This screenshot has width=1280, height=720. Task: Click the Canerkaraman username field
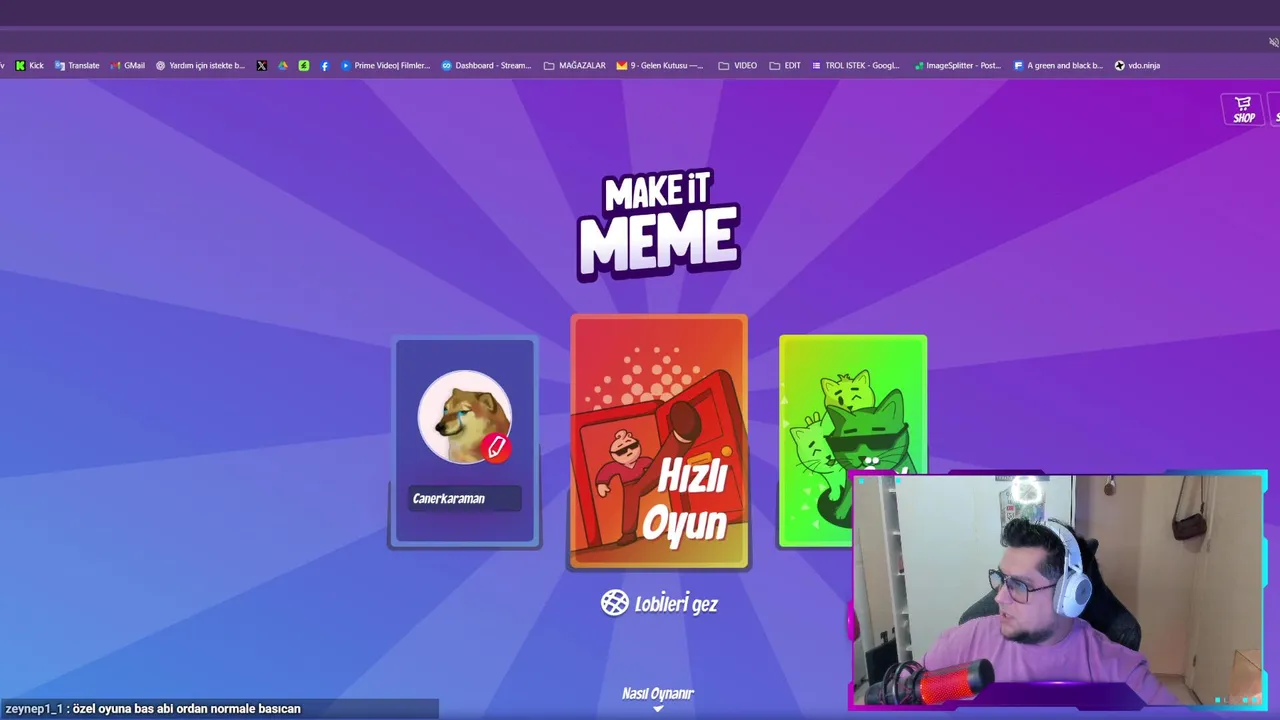coord(465,498)
